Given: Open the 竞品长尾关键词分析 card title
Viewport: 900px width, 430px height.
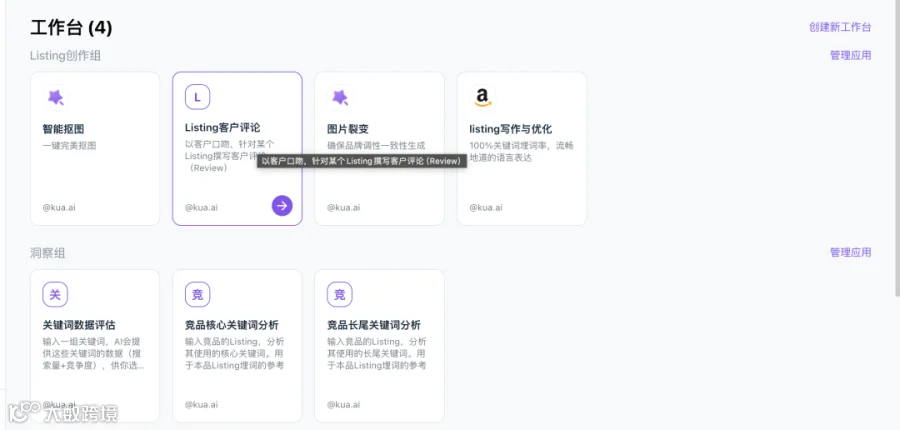Looking at the screenshot, I should coord(374,326).
